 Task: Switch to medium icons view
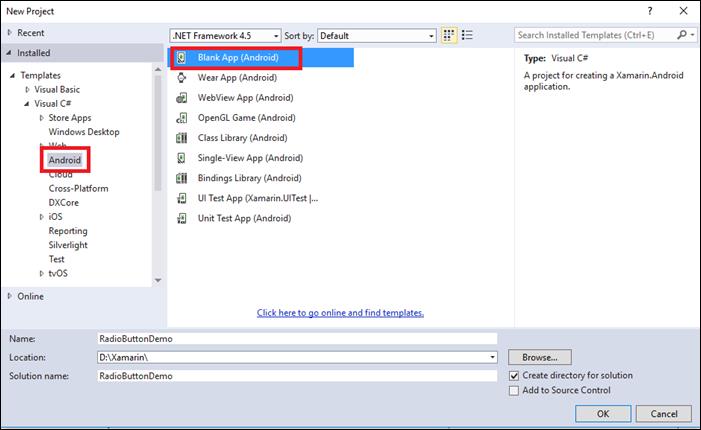(449, 35)
